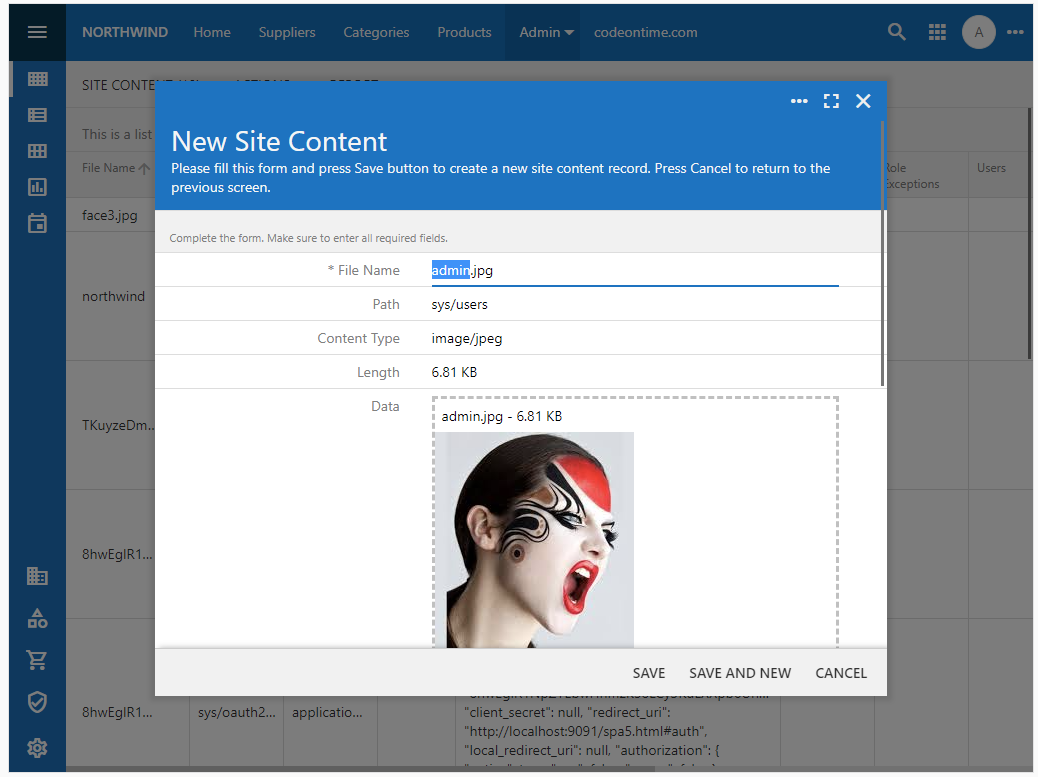Open the settings gear in sidebar
1038x777 pixels.
pyautogui.click(x=37, y=747)
